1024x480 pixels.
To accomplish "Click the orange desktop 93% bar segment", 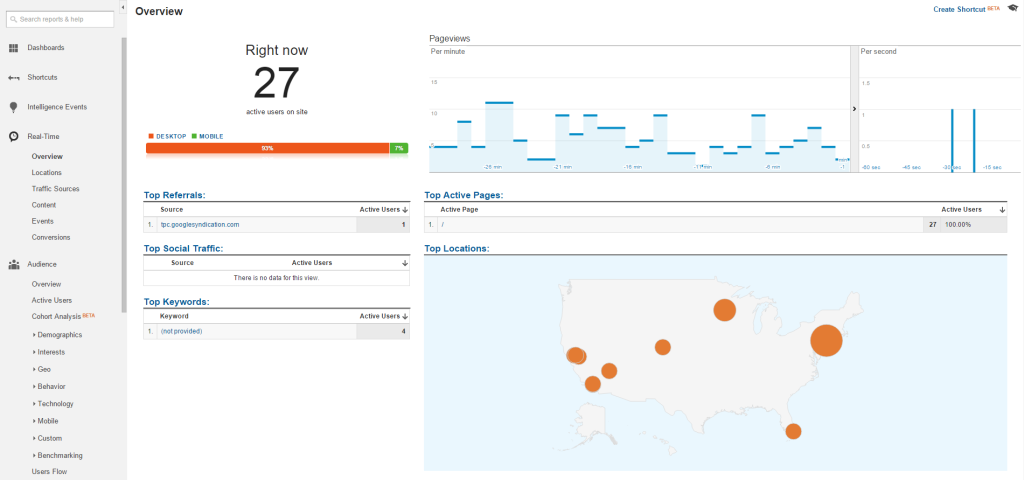I will pyautogui.click(x=268, y=148).
